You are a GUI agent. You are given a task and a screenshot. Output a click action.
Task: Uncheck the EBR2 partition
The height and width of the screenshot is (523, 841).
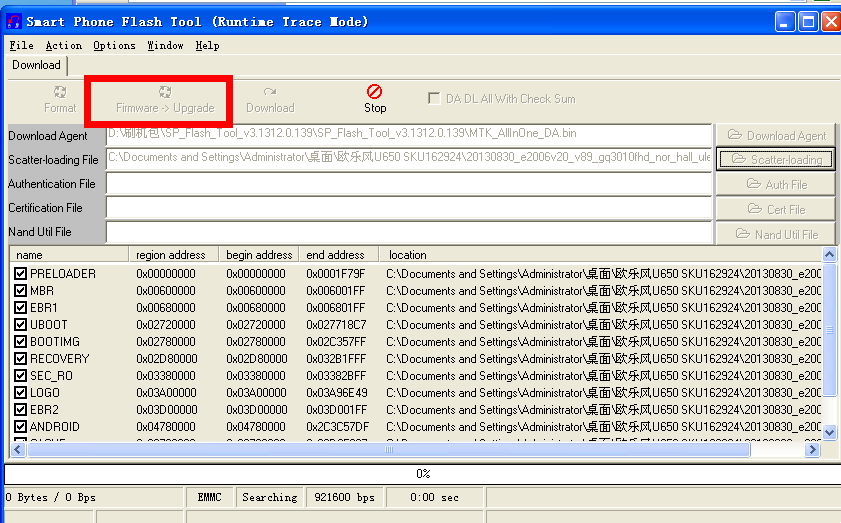(x=20, y=410)
